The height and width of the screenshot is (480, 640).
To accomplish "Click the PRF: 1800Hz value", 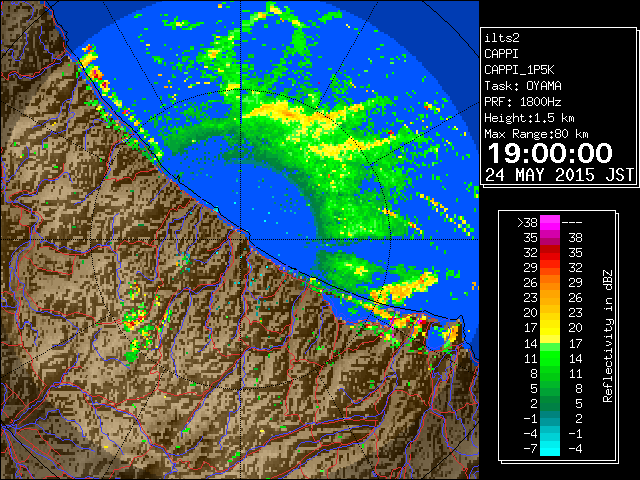I will (523, 102).
